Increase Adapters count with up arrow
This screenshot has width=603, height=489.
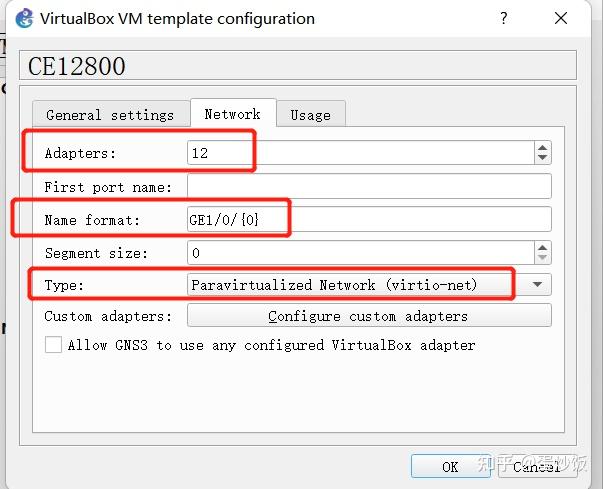542,146
